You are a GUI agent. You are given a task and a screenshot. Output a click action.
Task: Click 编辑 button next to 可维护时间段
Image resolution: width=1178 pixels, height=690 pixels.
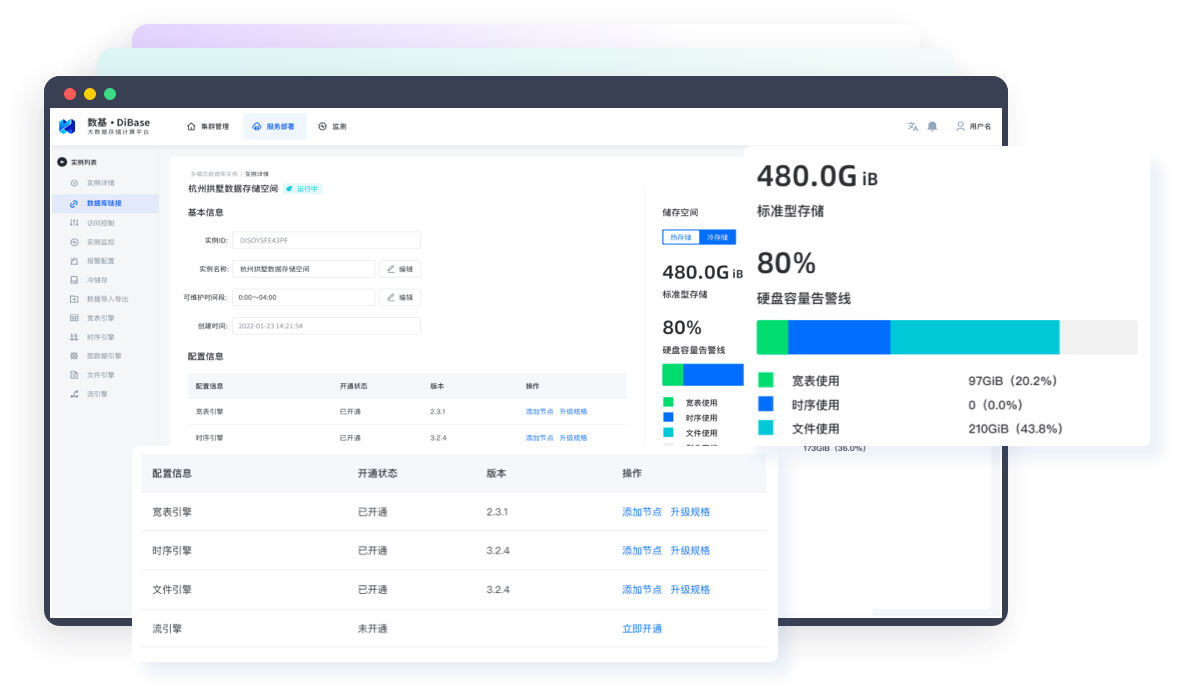400,298
